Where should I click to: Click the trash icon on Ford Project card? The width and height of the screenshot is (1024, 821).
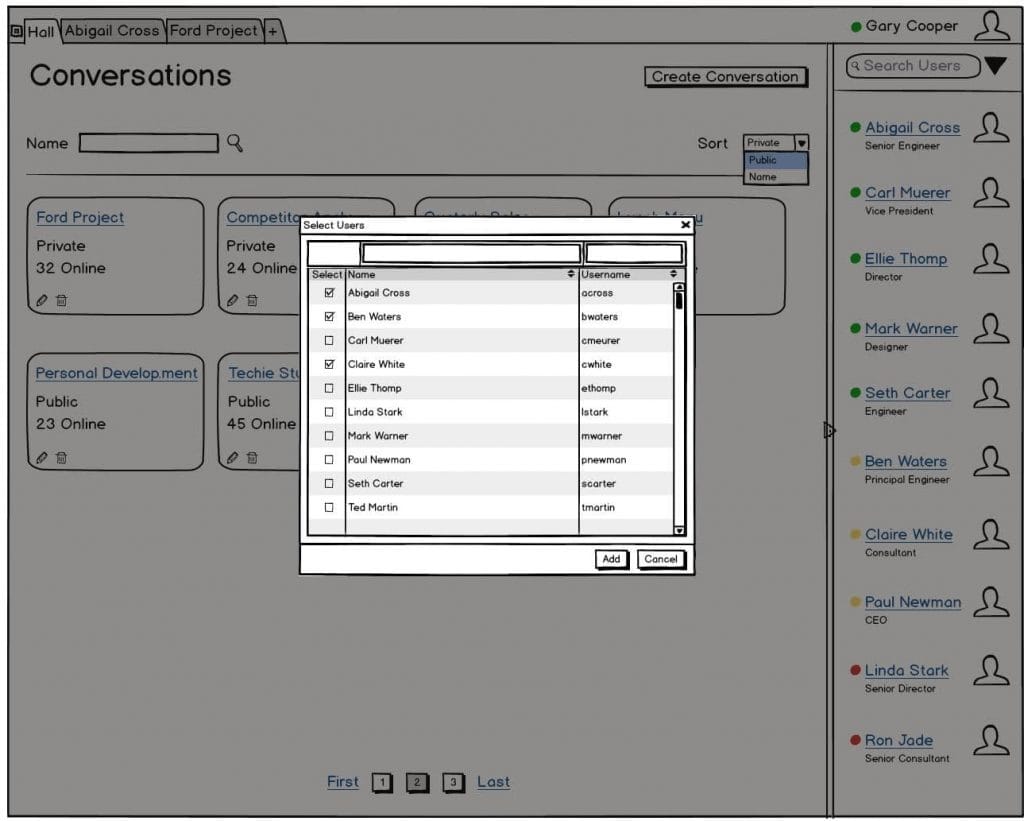[61, 300]
